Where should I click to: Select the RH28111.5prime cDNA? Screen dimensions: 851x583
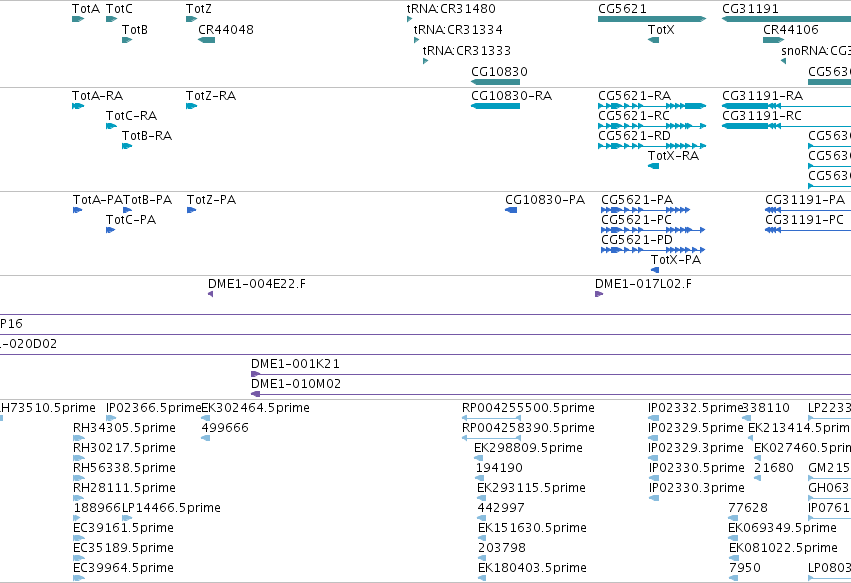pyautogui.click(x=79, y=498)
